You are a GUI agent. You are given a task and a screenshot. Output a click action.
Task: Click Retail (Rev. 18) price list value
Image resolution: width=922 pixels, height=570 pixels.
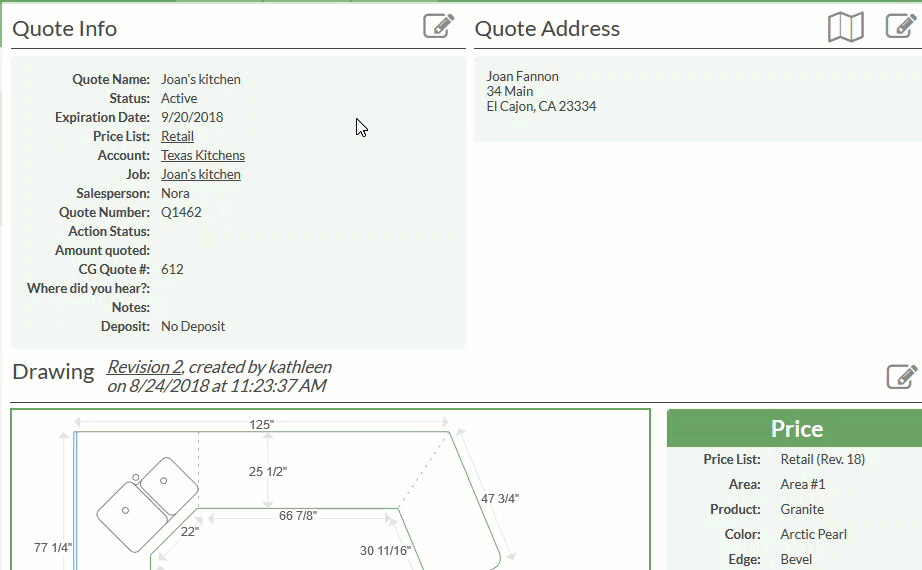tap(823, 459)
